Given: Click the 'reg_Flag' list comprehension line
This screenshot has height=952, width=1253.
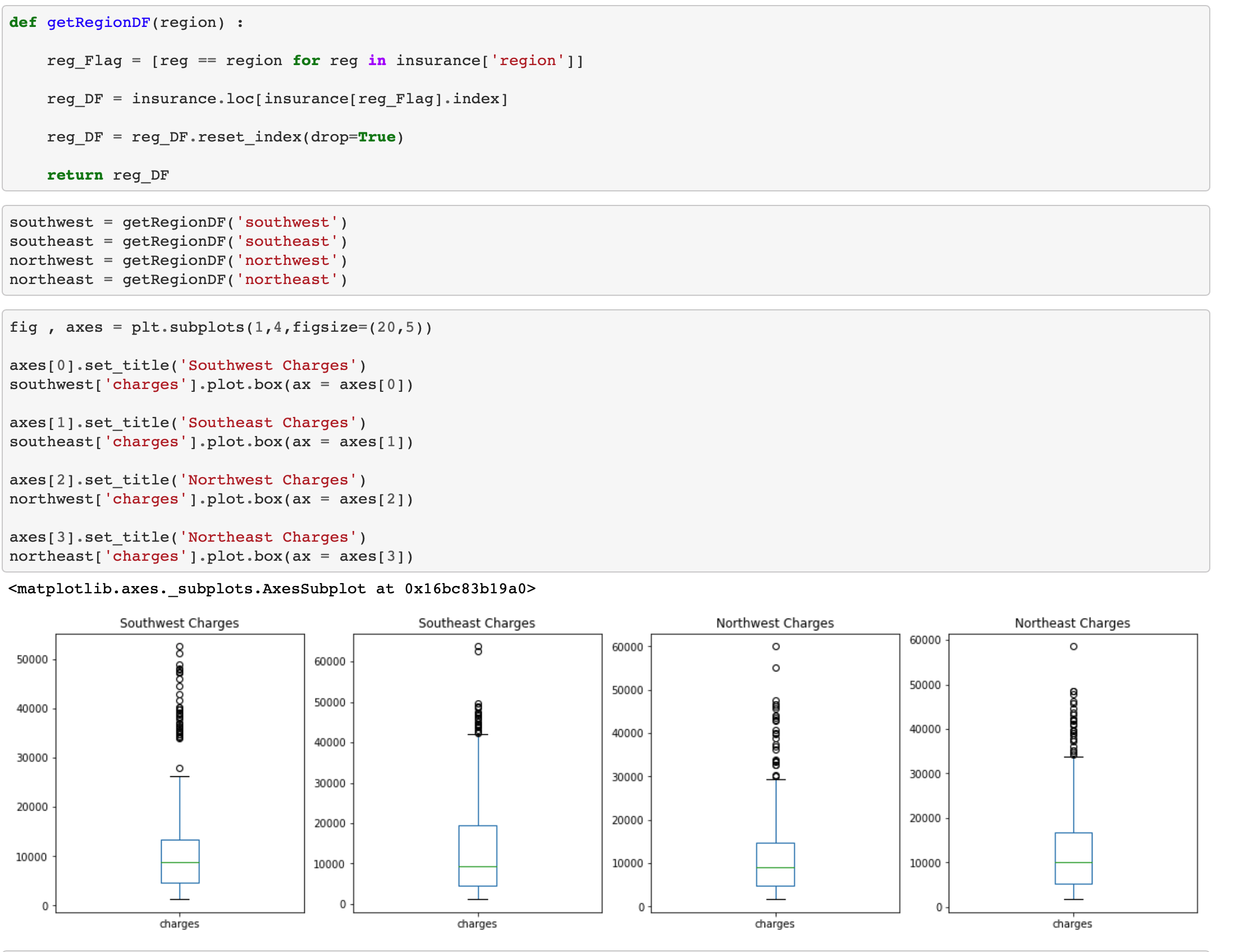Looking at the screenshot, I should [x=314, y=61].
